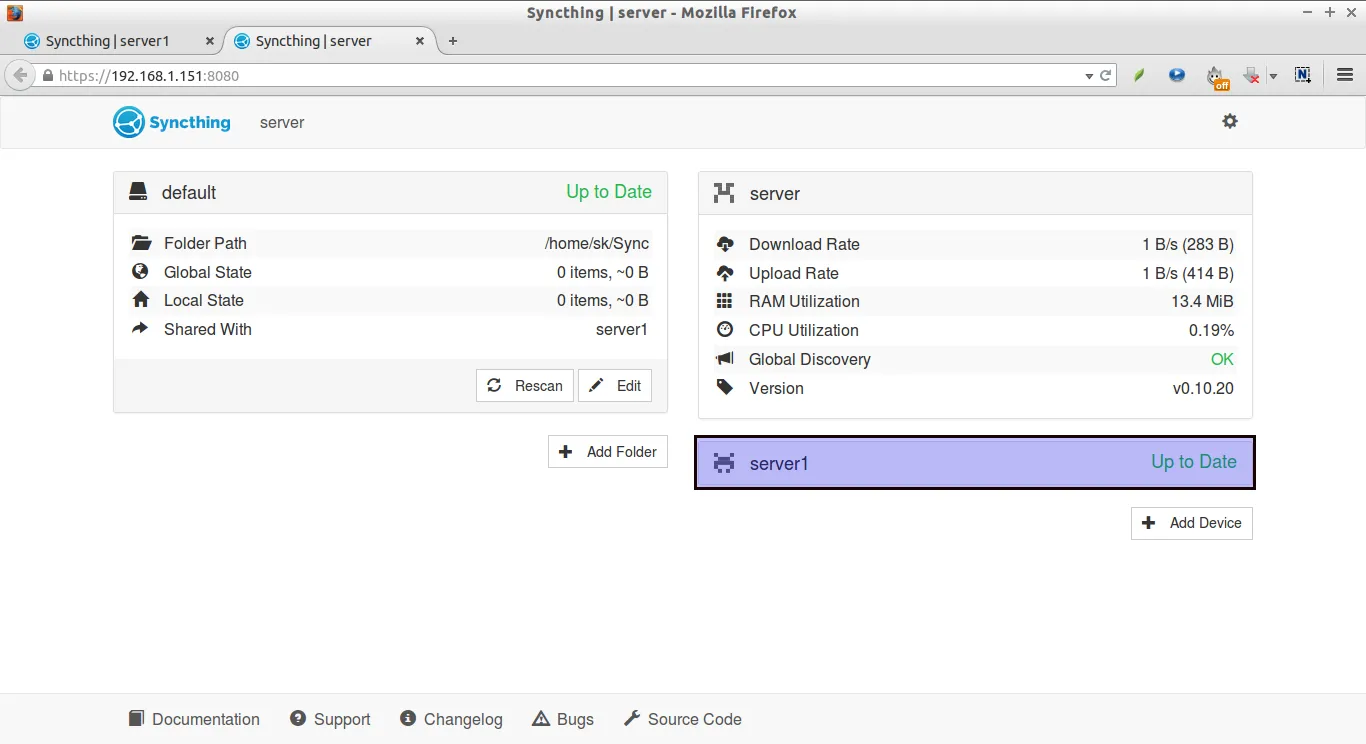Click the browser back arrow button

coord(20,75)
